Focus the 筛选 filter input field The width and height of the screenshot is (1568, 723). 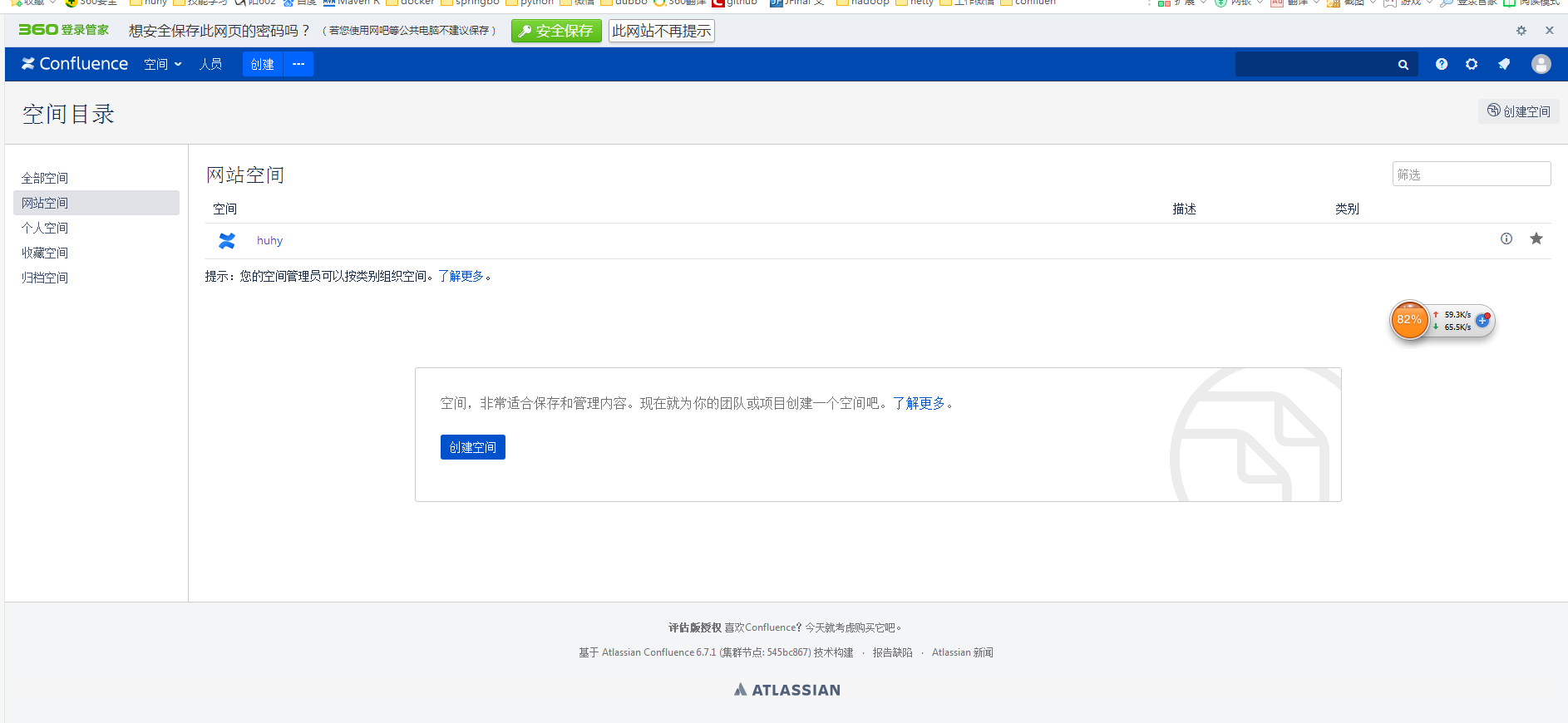1472,174
